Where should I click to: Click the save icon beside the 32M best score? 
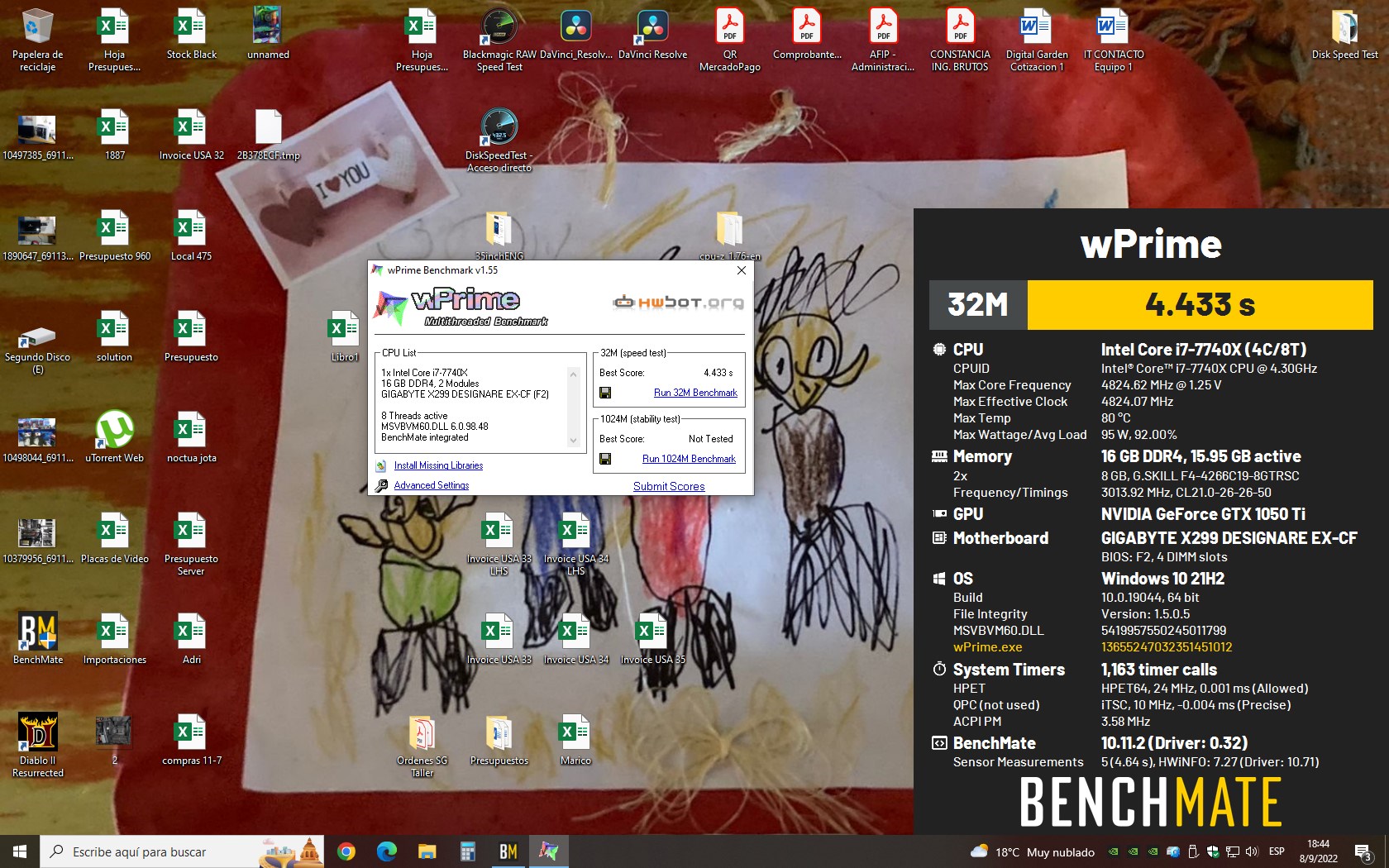tap(605, 393)
